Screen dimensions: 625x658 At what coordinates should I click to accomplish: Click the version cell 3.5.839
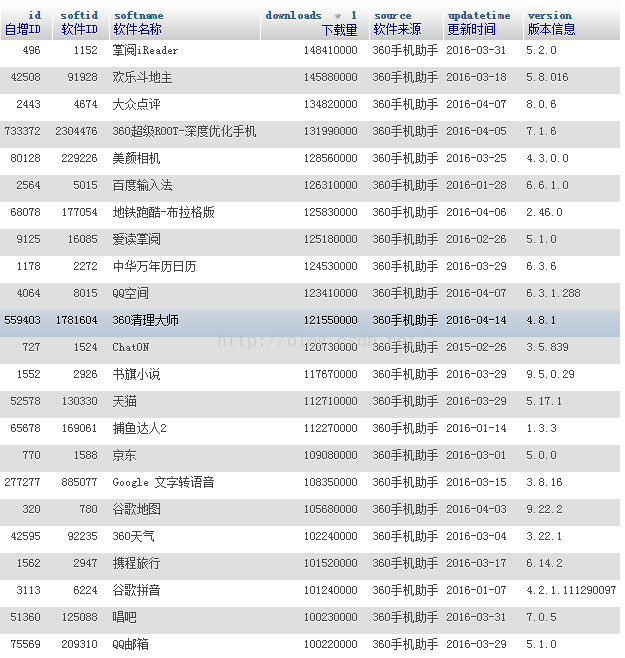[x=547, y=347]
